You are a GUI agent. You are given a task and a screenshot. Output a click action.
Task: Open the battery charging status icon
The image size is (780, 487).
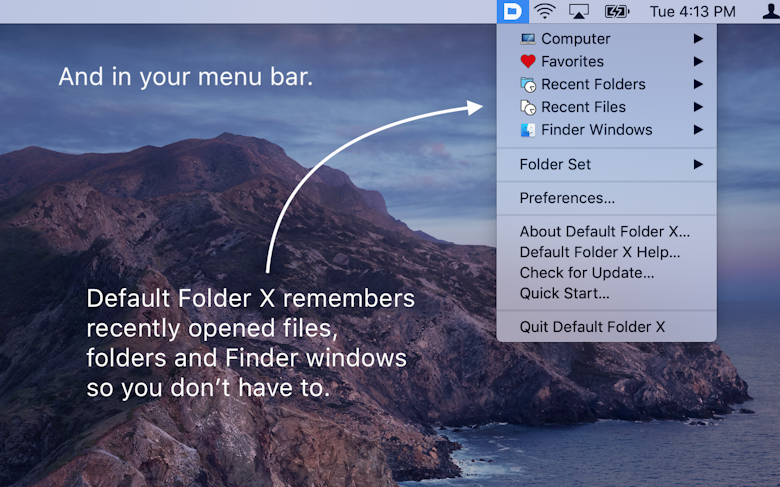(617, 11)
